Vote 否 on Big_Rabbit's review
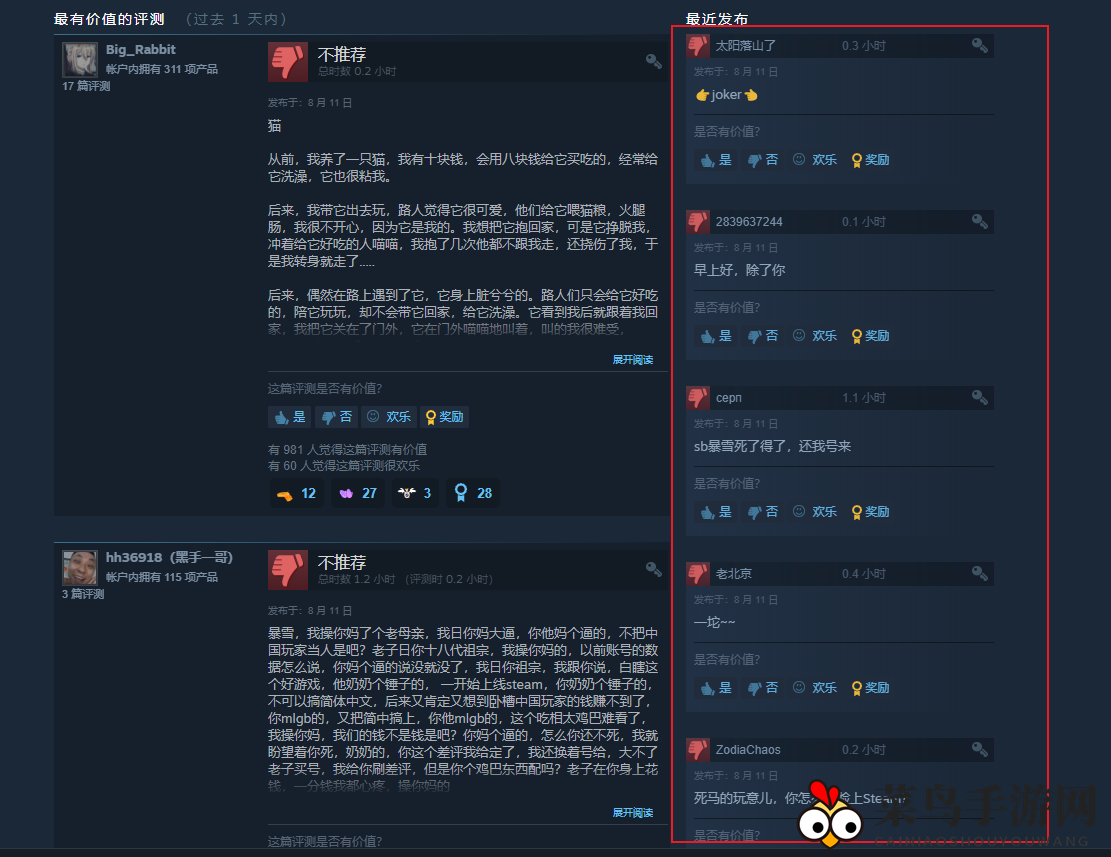Screen dimensions: 1111x857 coord(337,416)
